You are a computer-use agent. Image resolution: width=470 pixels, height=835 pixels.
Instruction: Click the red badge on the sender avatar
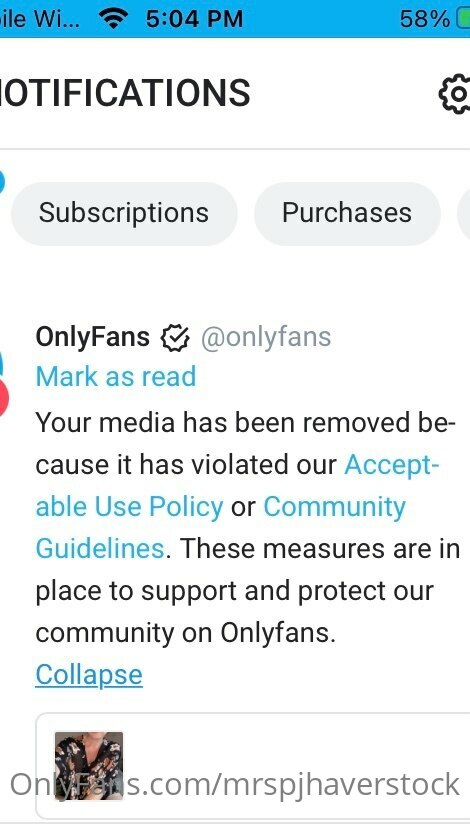coord(3,398)
